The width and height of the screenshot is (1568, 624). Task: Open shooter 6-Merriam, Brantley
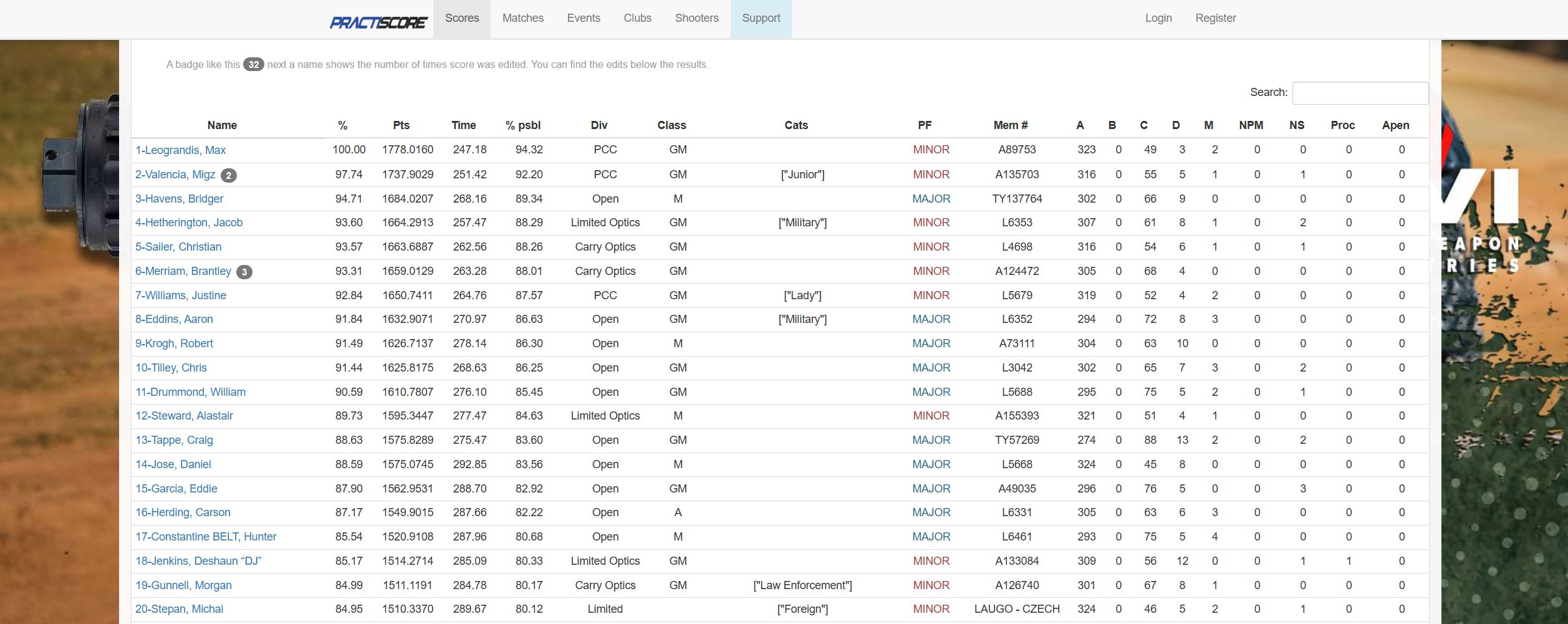pos(183,271)
